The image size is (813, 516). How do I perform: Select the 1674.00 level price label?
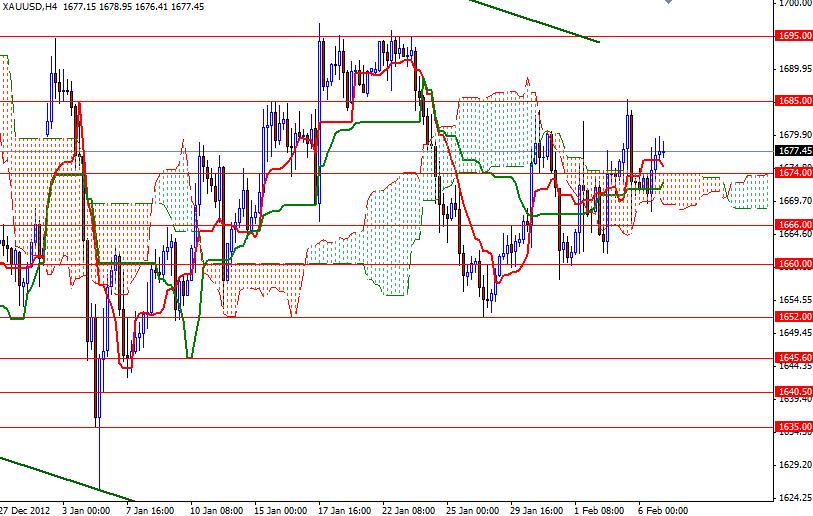pos(792,173)
